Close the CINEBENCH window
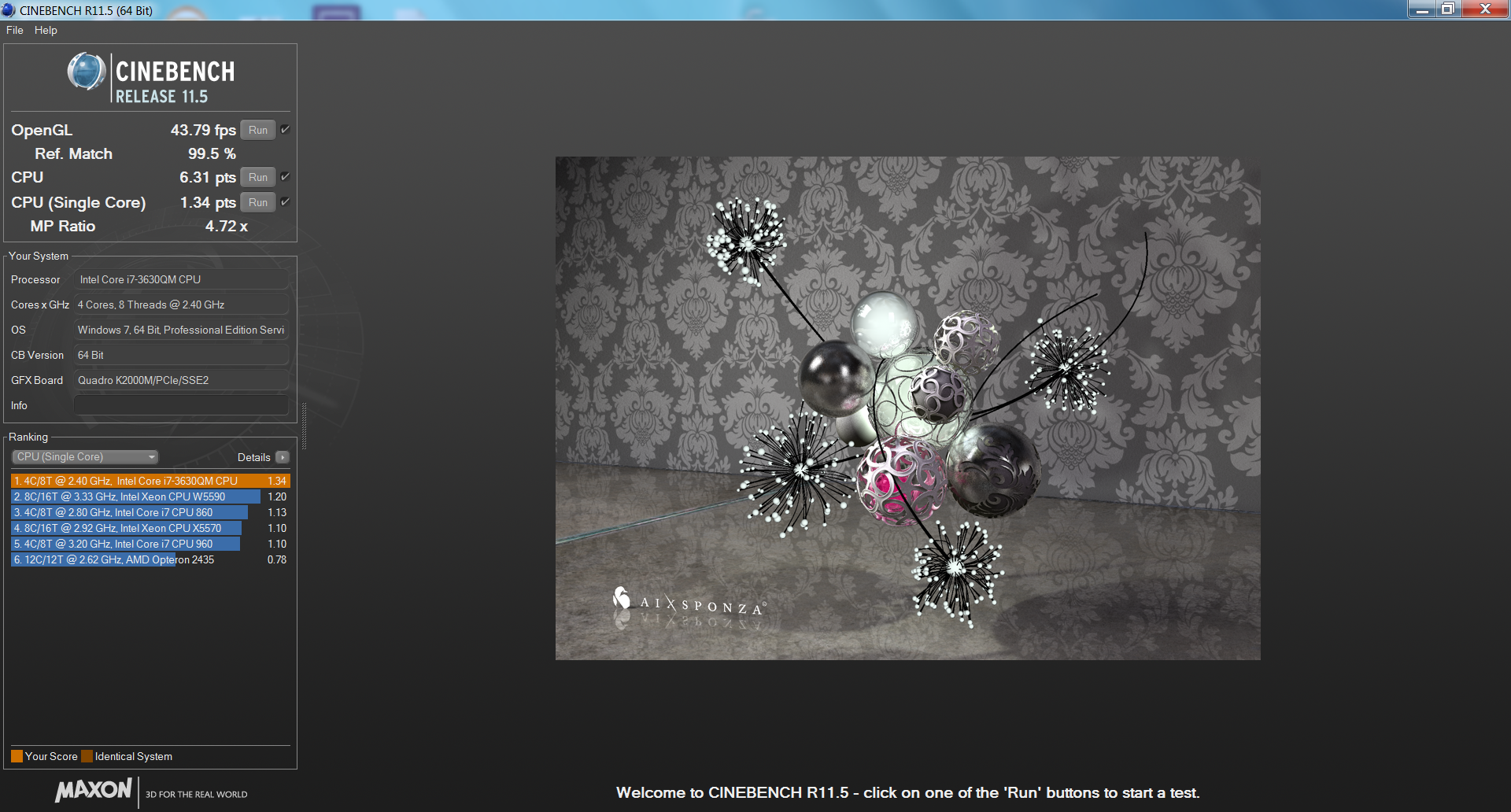1511x812 pixels. tap(1485, 9)
